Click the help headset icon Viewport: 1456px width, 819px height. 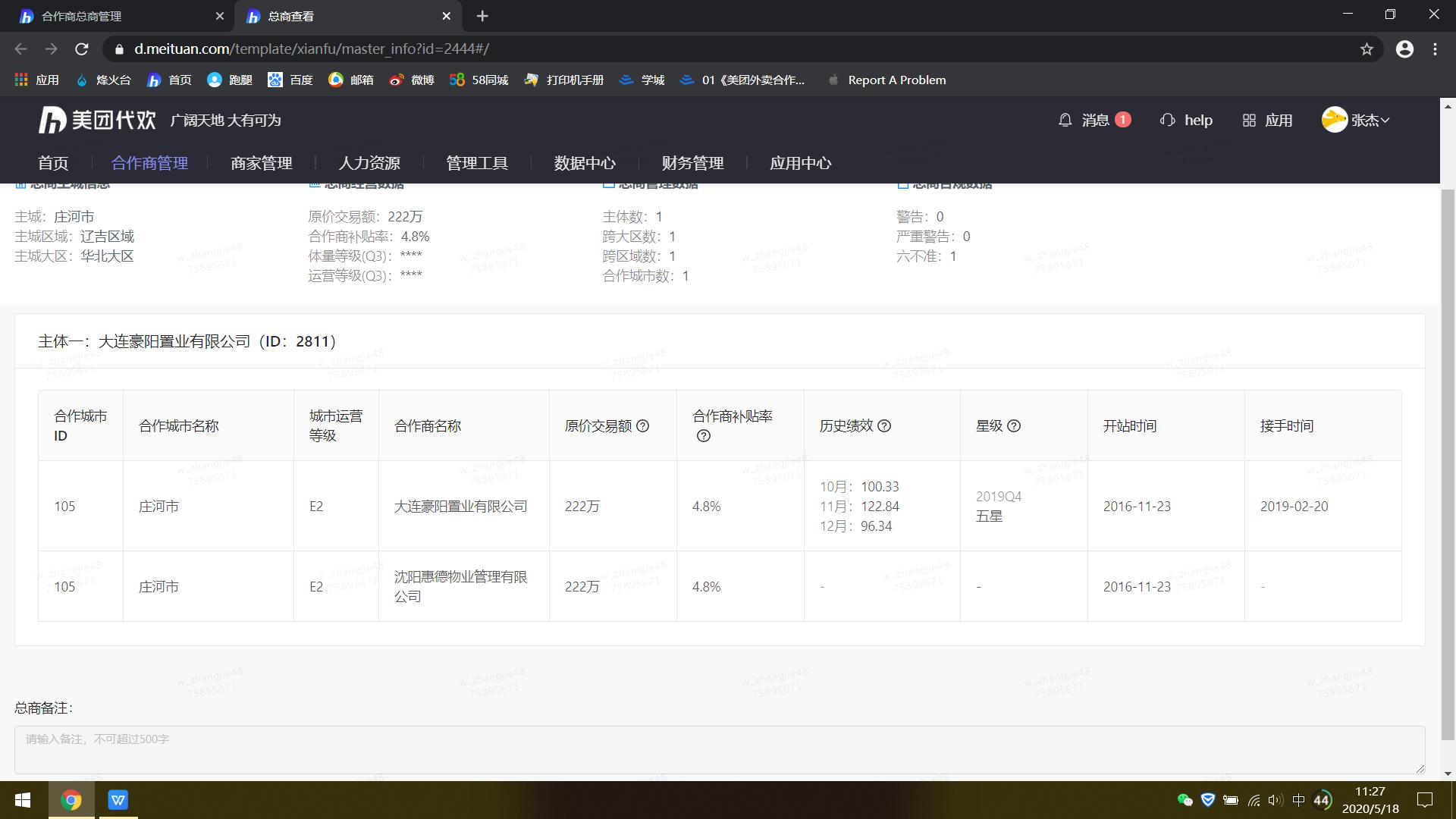[x=1166, y=120]
